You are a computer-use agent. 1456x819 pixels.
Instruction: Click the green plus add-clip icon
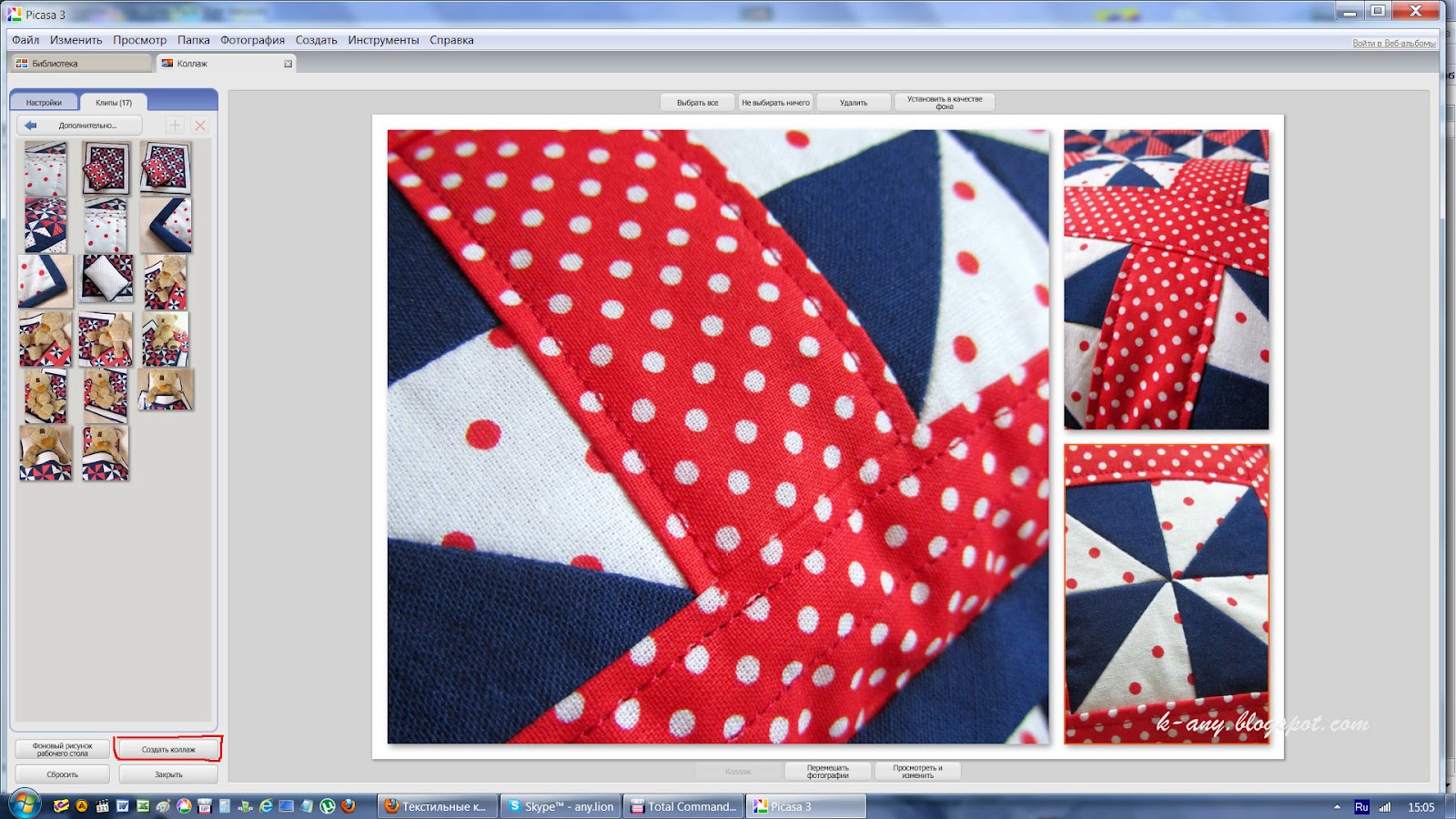(x=175, y=126)
